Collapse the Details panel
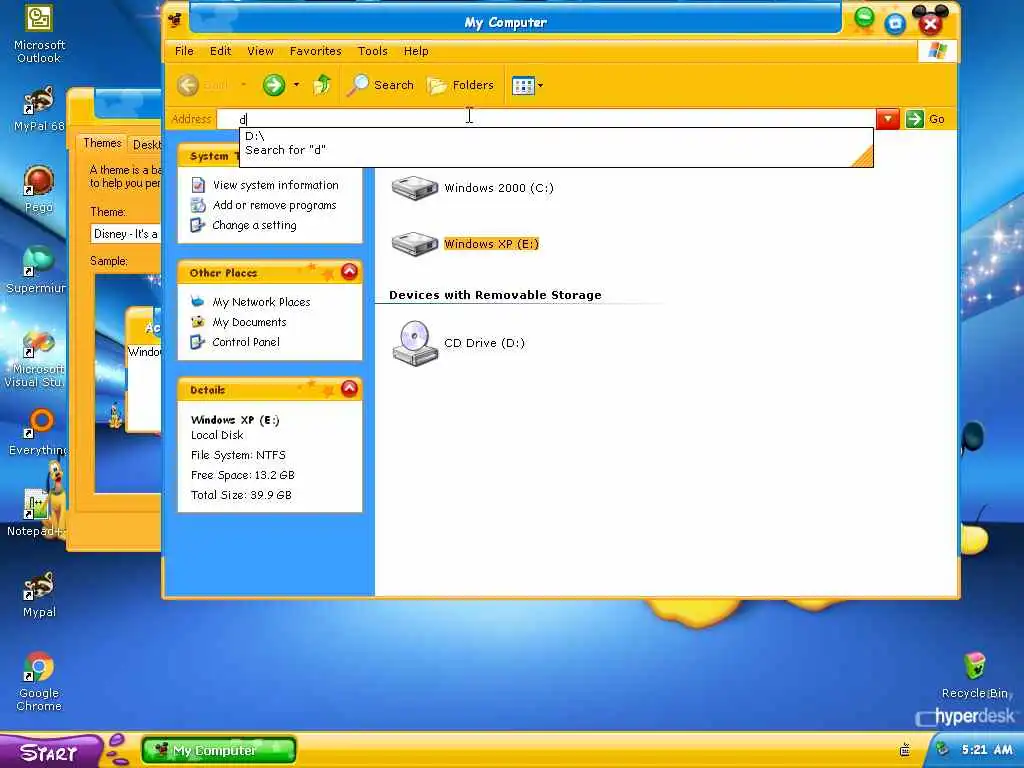The image size is (1024, 768). (349, 389)
